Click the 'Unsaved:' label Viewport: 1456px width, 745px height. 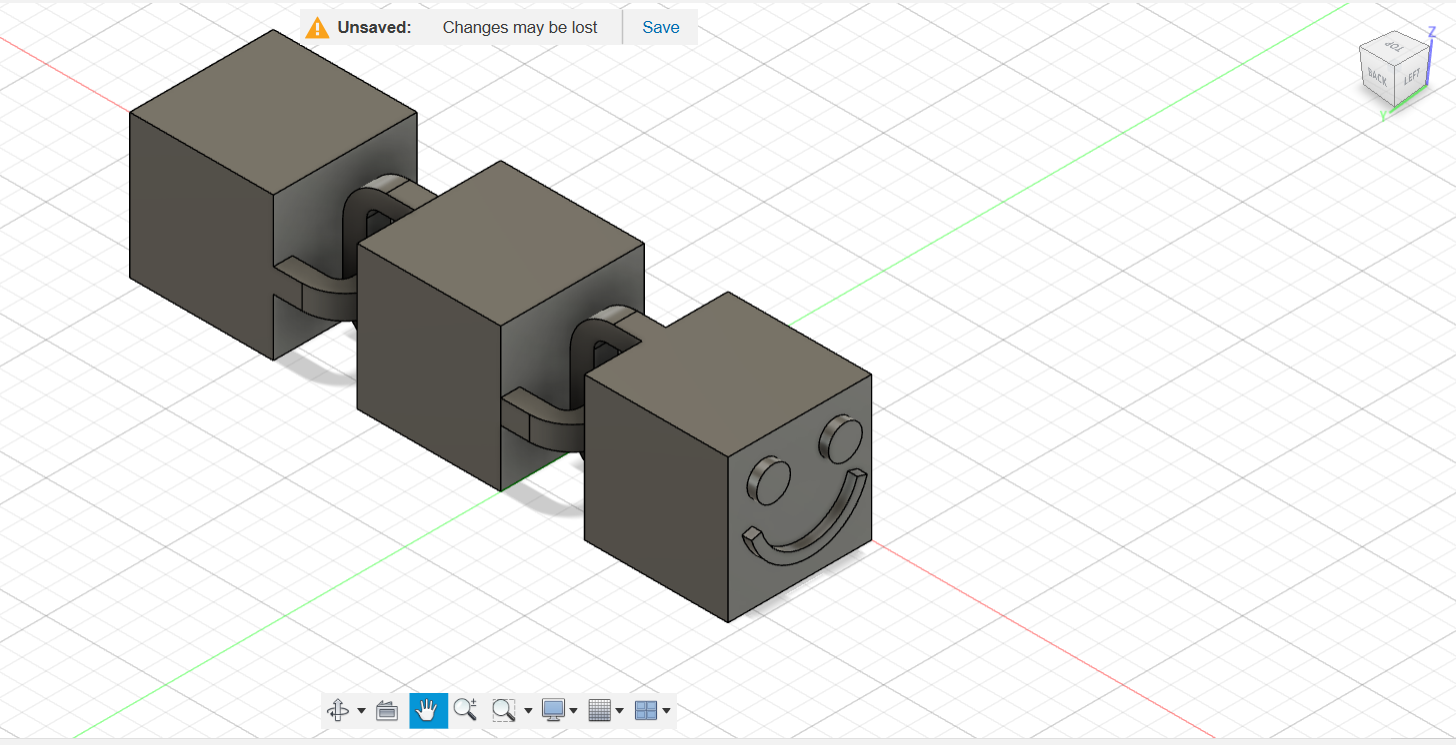[374, 27]
